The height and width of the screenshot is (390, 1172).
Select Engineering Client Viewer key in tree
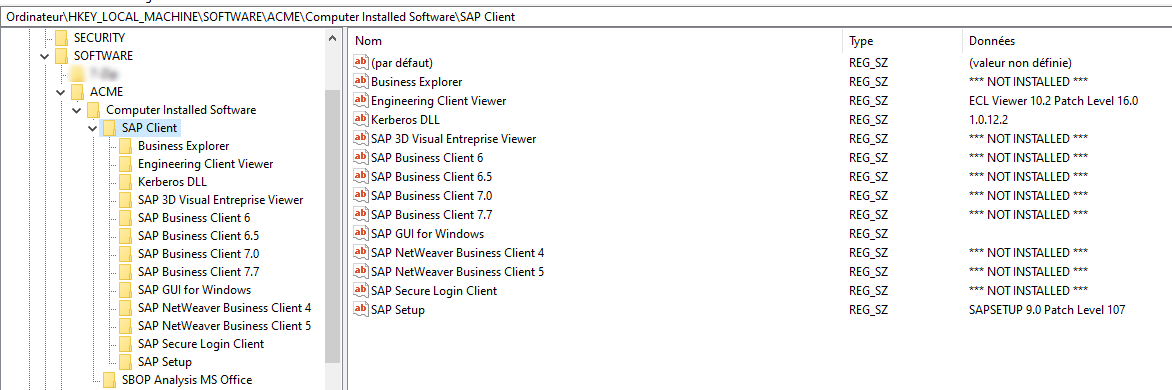206,164
